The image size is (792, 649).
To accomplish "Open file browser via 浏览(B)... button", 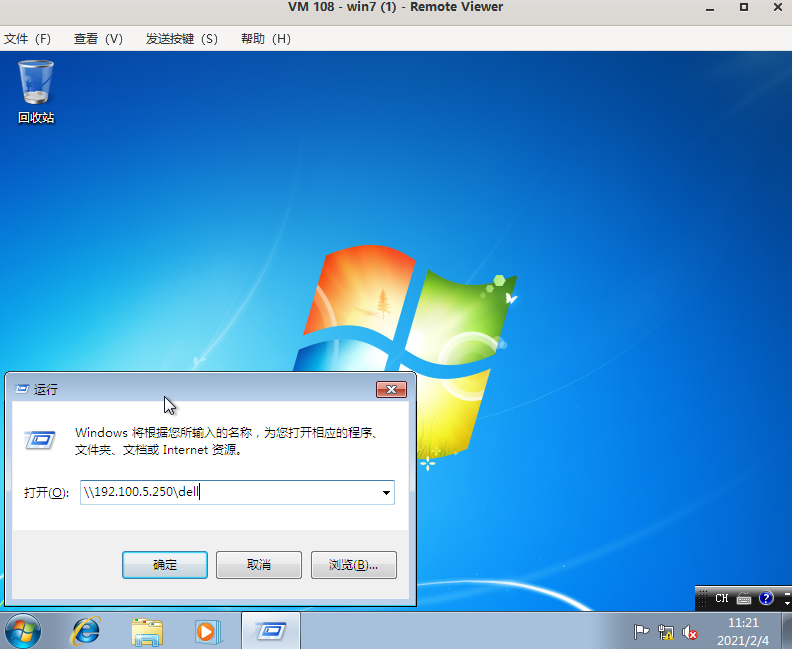I will [354, 565].
